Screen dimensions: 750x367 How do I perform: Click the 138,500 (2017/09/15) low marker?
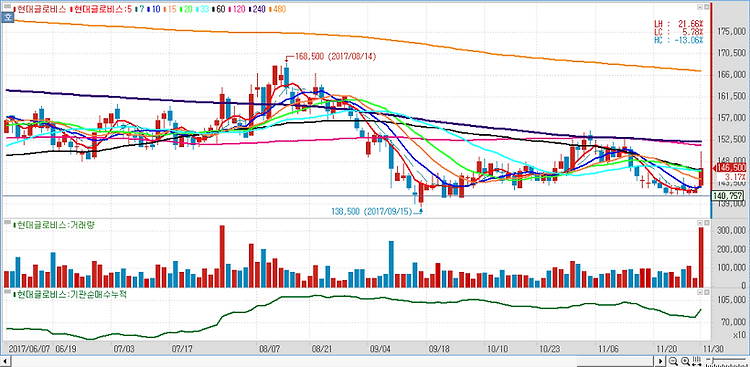371,211
